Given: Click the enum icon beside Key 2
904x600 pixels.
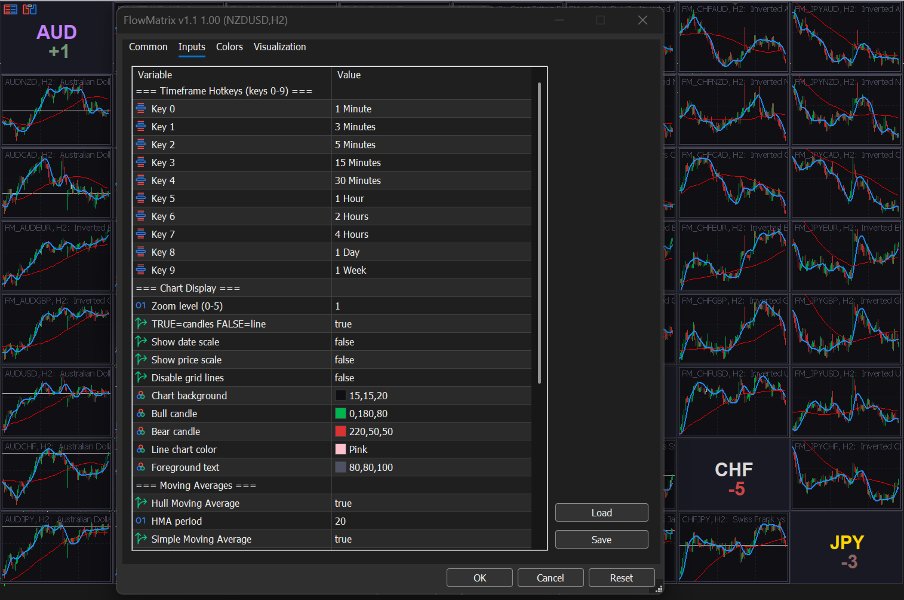Looking at the screenshot, I should tap(141, 144).
